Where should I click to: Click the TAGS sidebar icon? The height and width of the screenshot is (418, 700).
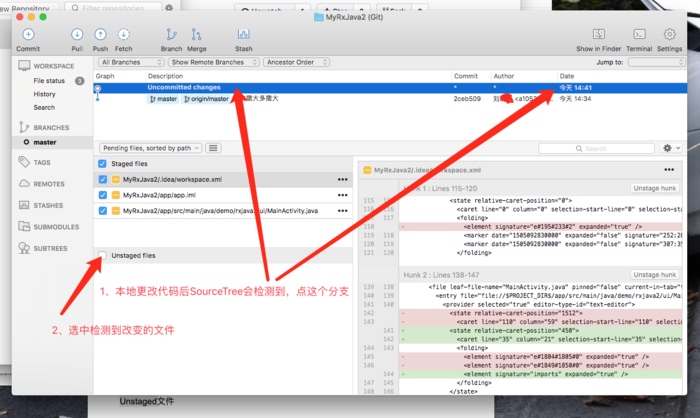[24, 162]
